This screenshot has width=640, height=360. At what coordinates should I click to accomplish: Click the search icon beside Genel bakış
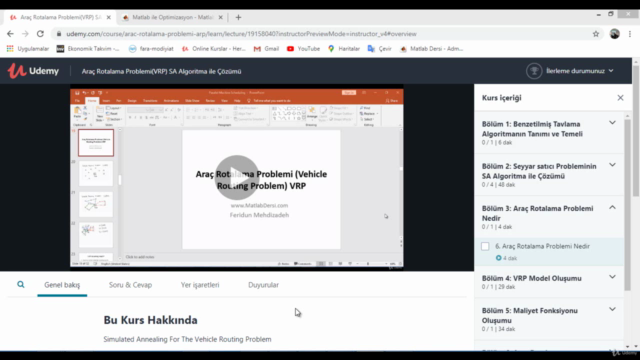tap(21, 284)
